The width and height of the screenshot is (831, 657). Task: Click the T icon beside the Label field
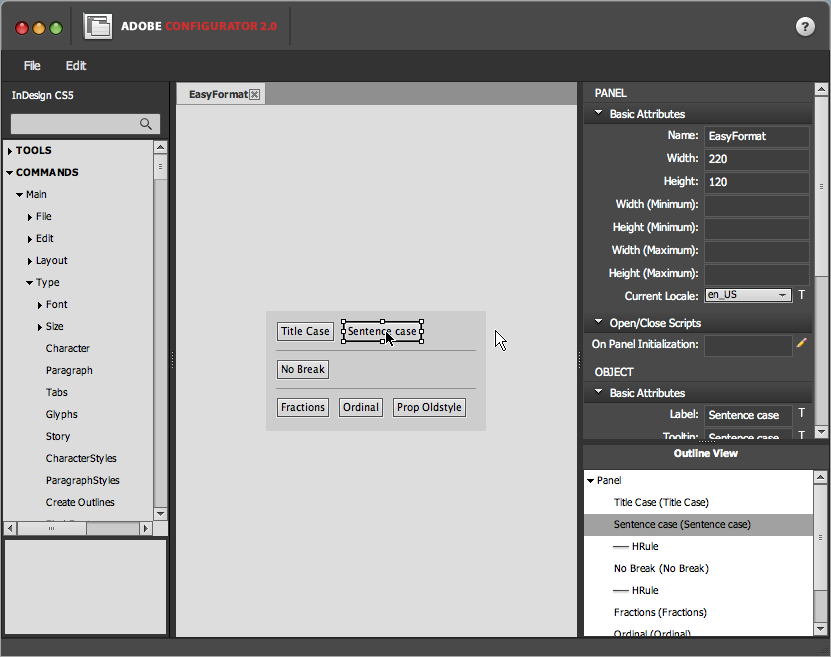802,413
